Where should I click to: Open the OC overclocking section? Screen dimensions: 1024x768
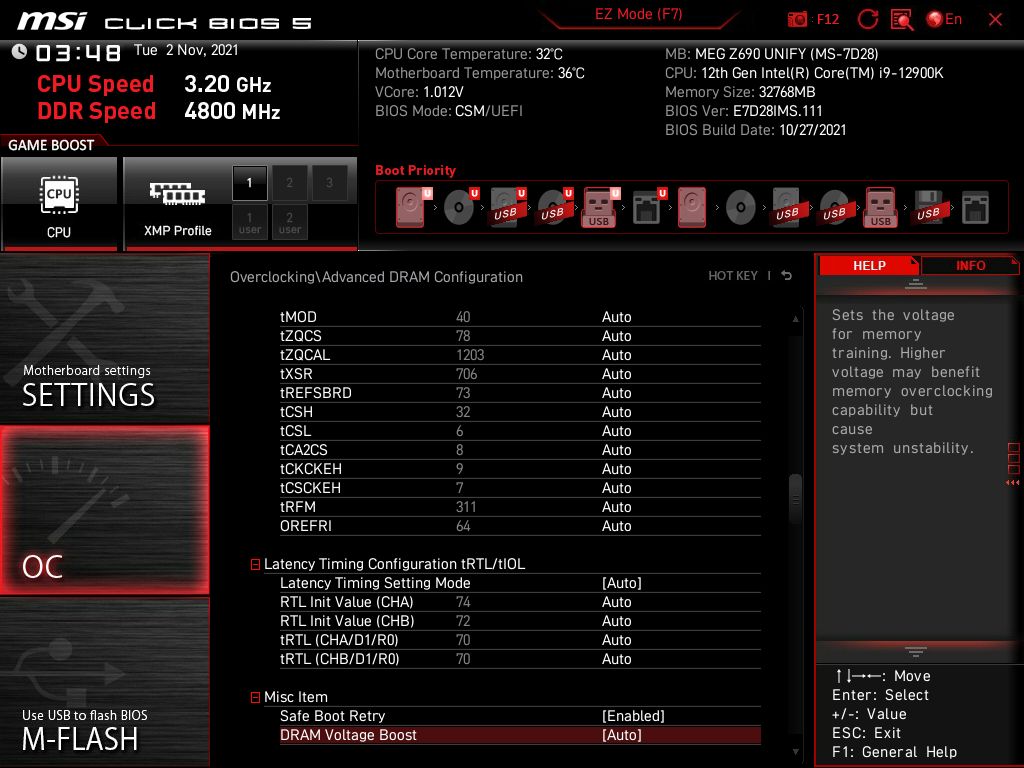pos(104,510)
